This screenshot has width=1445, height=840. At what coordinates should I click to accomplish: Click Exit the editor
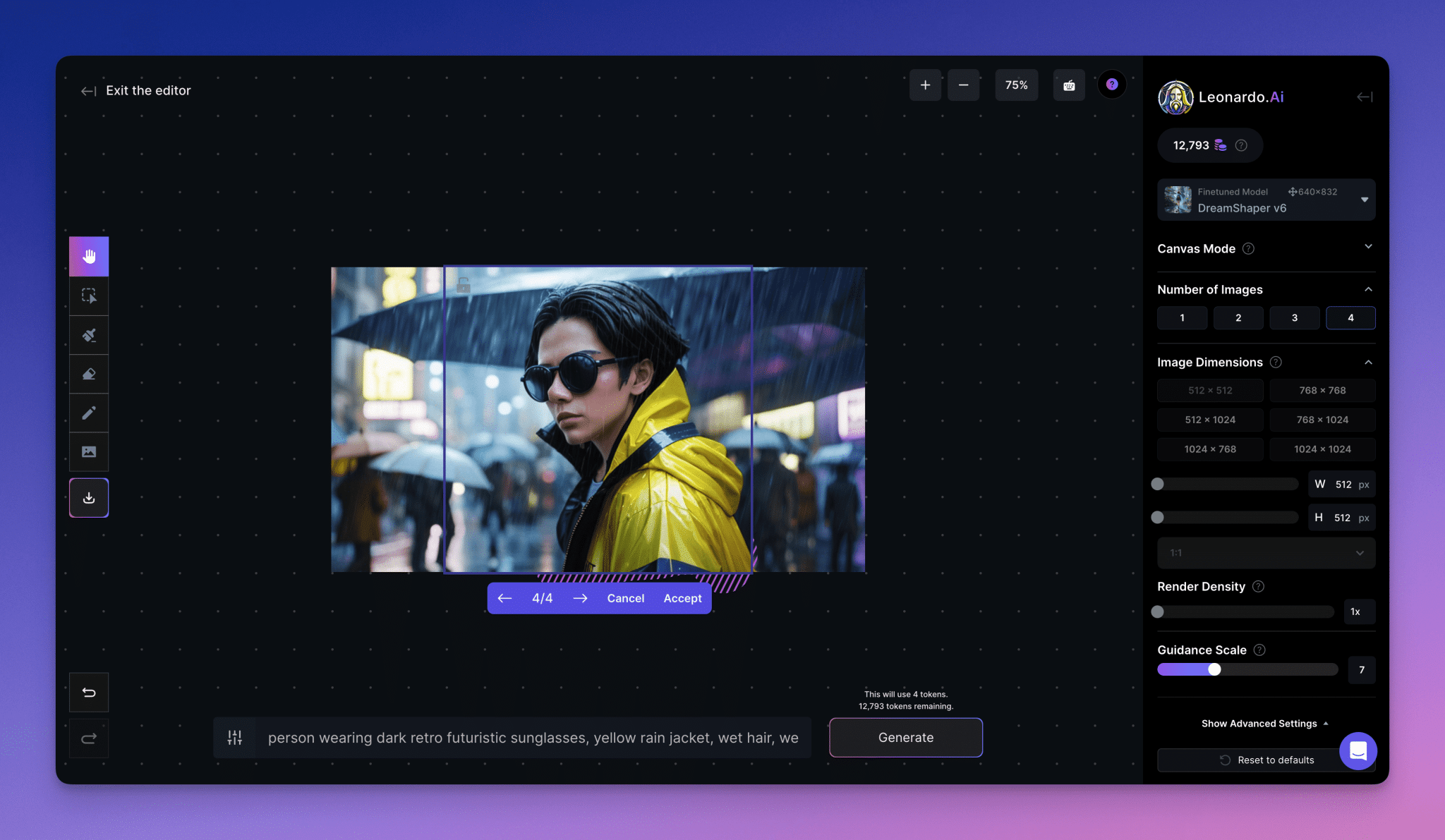pyautogui.click(x=136, y=90)
